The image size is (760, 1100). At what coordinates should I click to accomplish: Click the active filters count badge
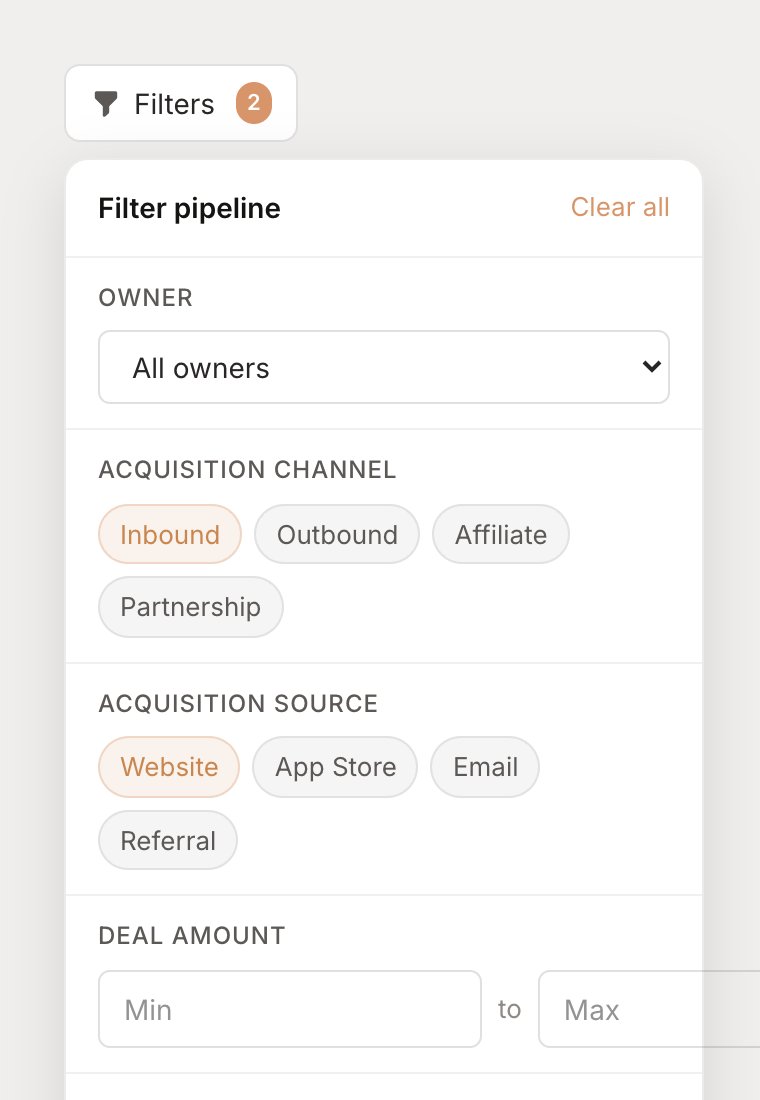[253, 103]
